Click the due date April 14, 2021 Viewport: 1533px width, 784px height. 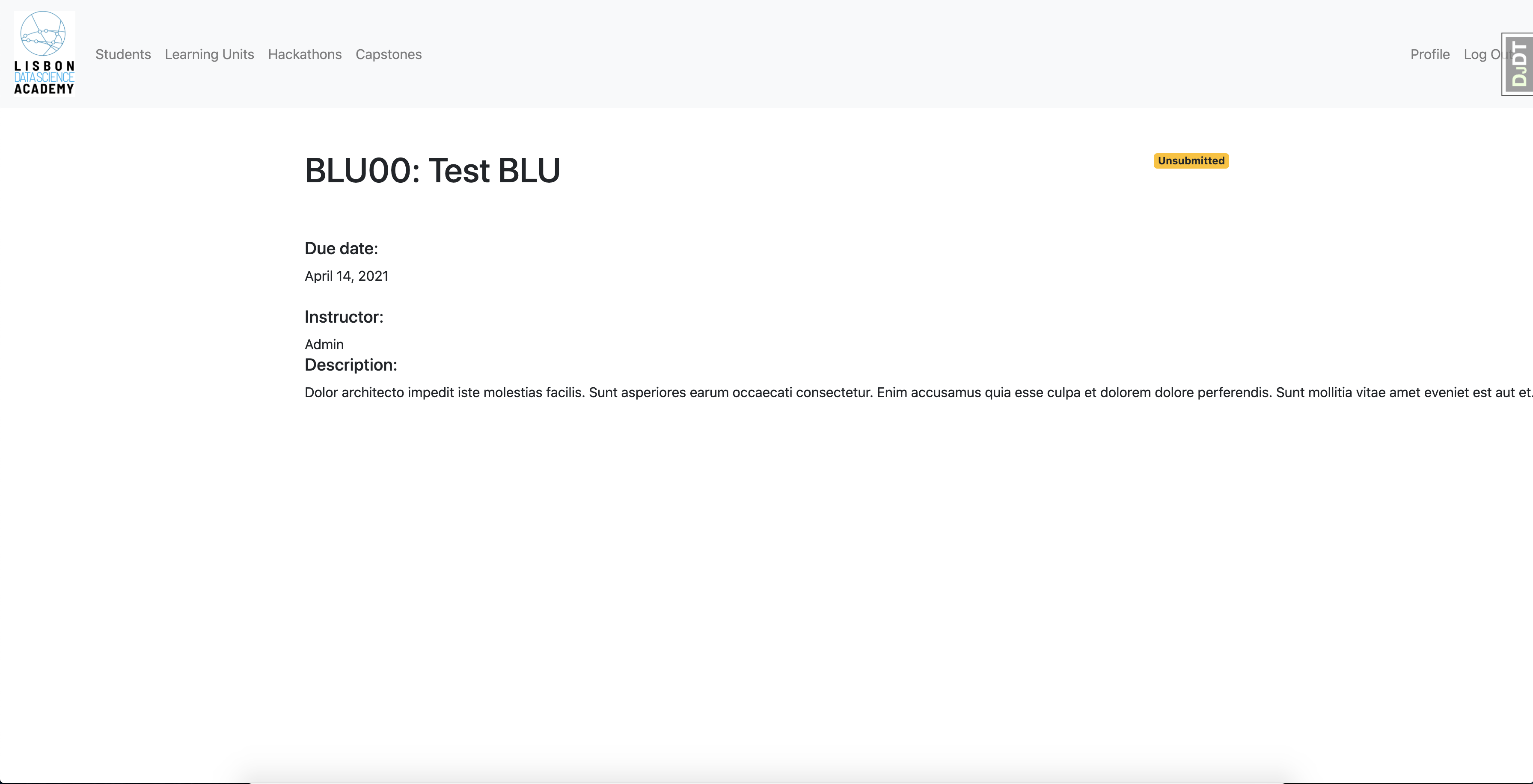tap(346, 276)
